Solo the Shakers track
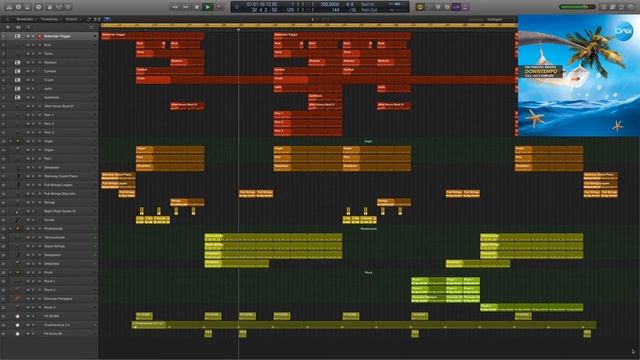 (x=33, y=62)
